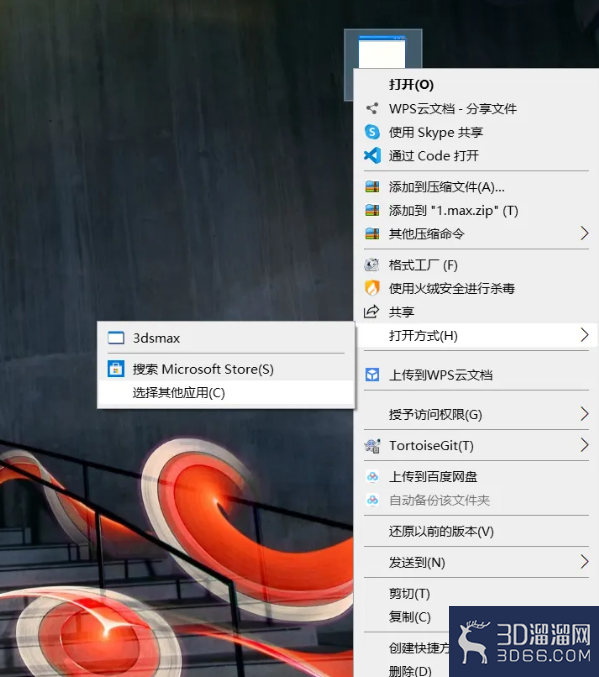Click the 格式工厂 icon

coord(372,265)
